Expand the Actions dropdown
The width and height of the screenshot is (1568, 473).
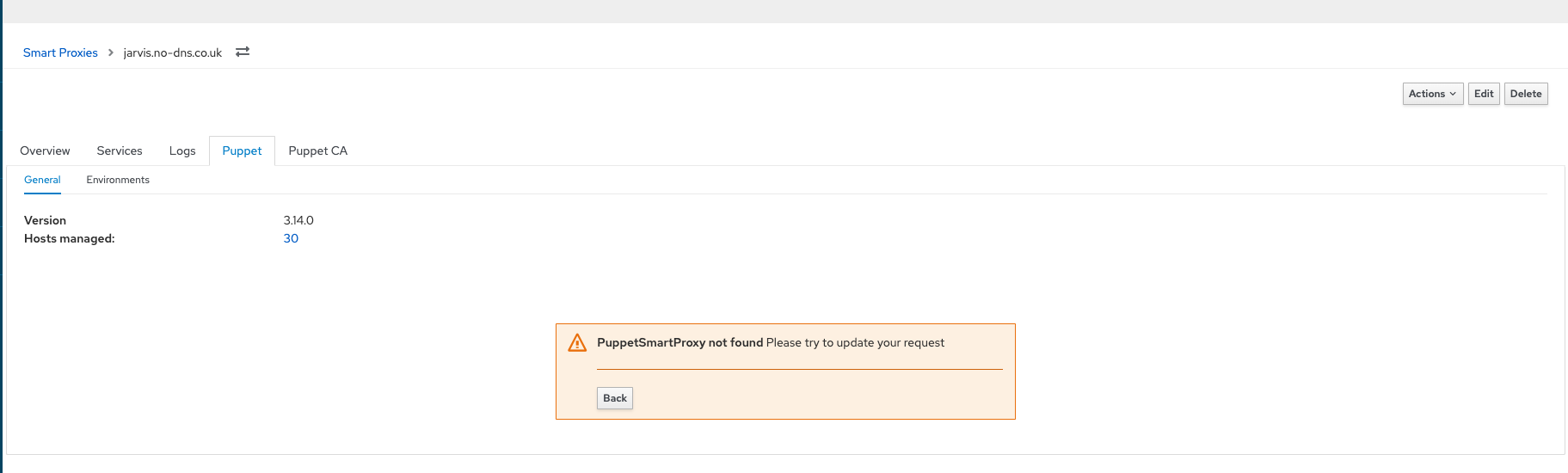pyautogui.click(x=1432, y=94)
